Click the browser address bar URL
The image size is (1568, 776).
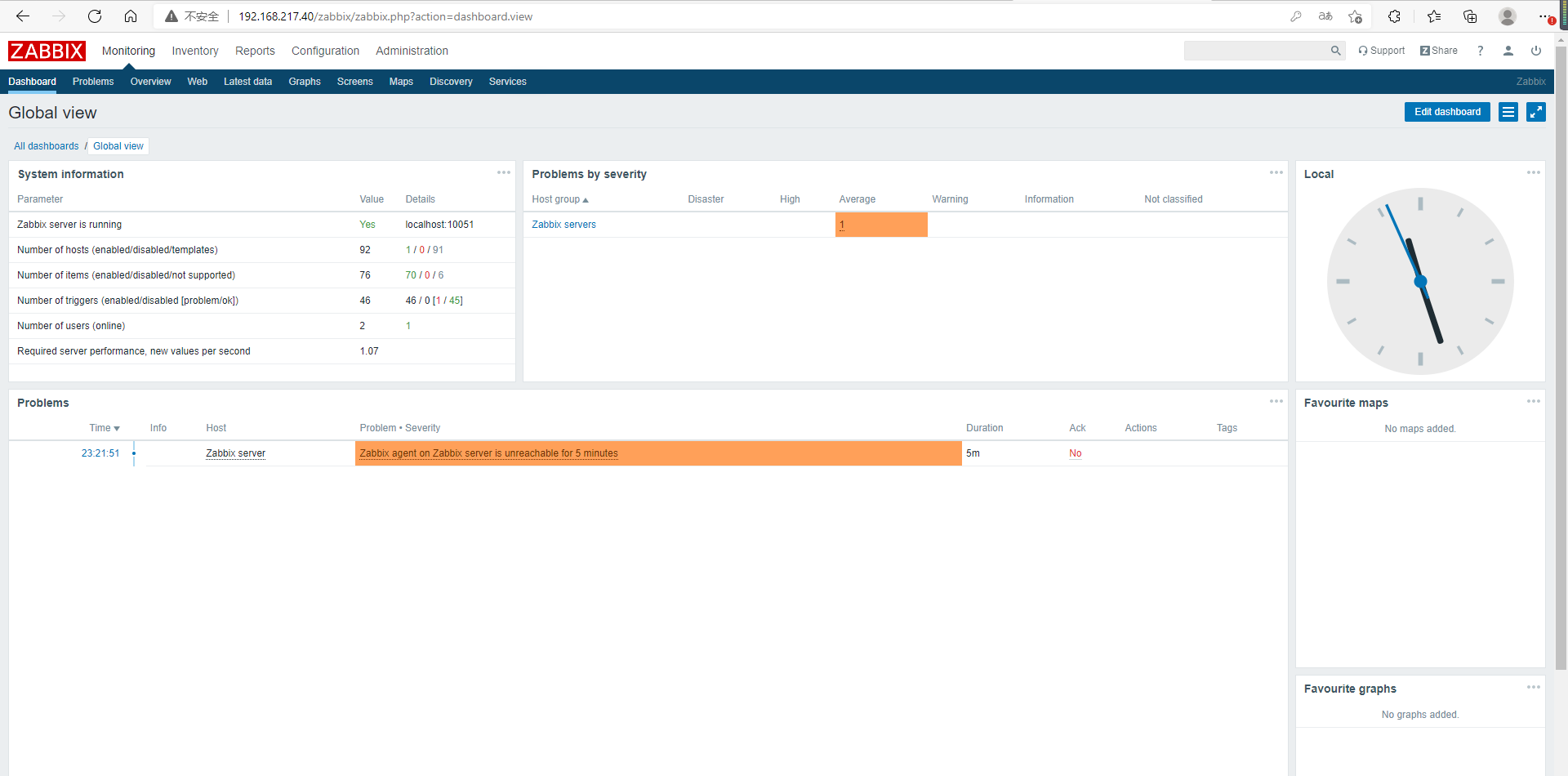tap(385, 16)
